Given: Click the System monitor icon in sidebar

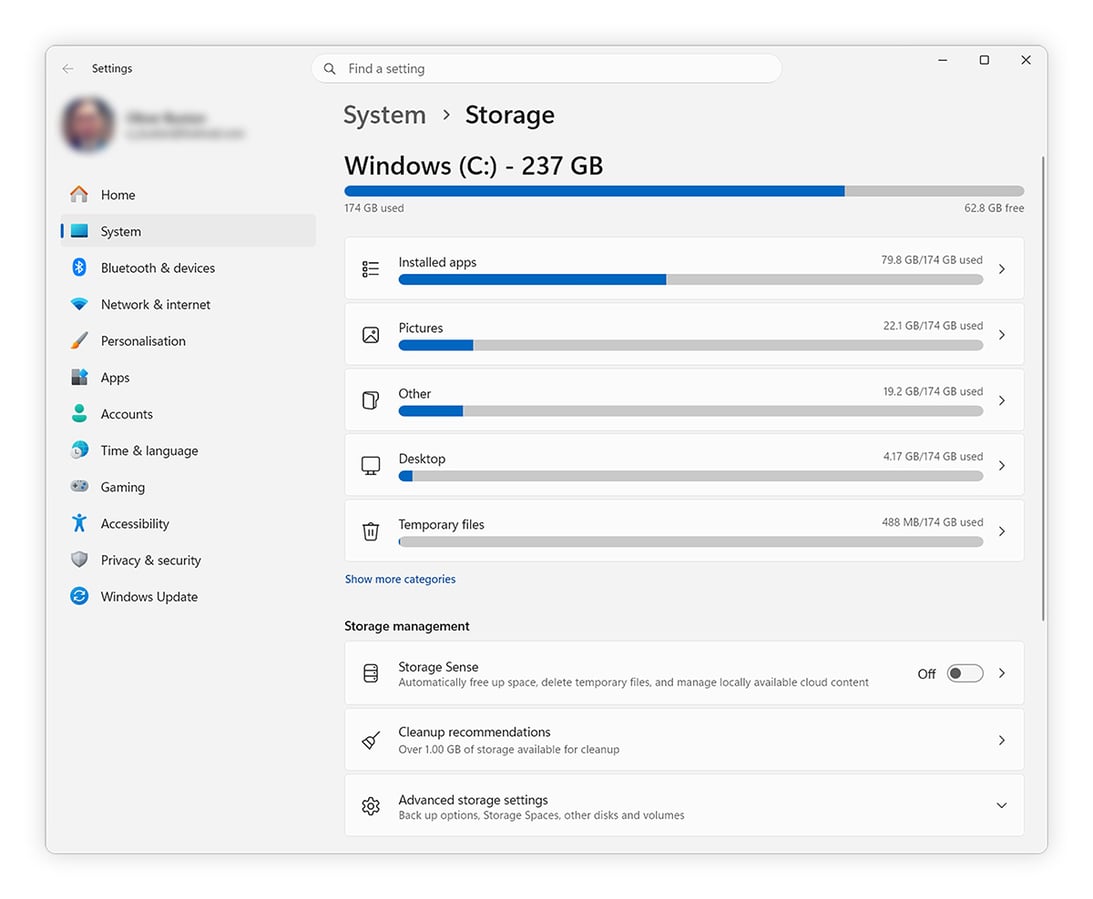Looking at the screenshot, I should pos(79,231).
